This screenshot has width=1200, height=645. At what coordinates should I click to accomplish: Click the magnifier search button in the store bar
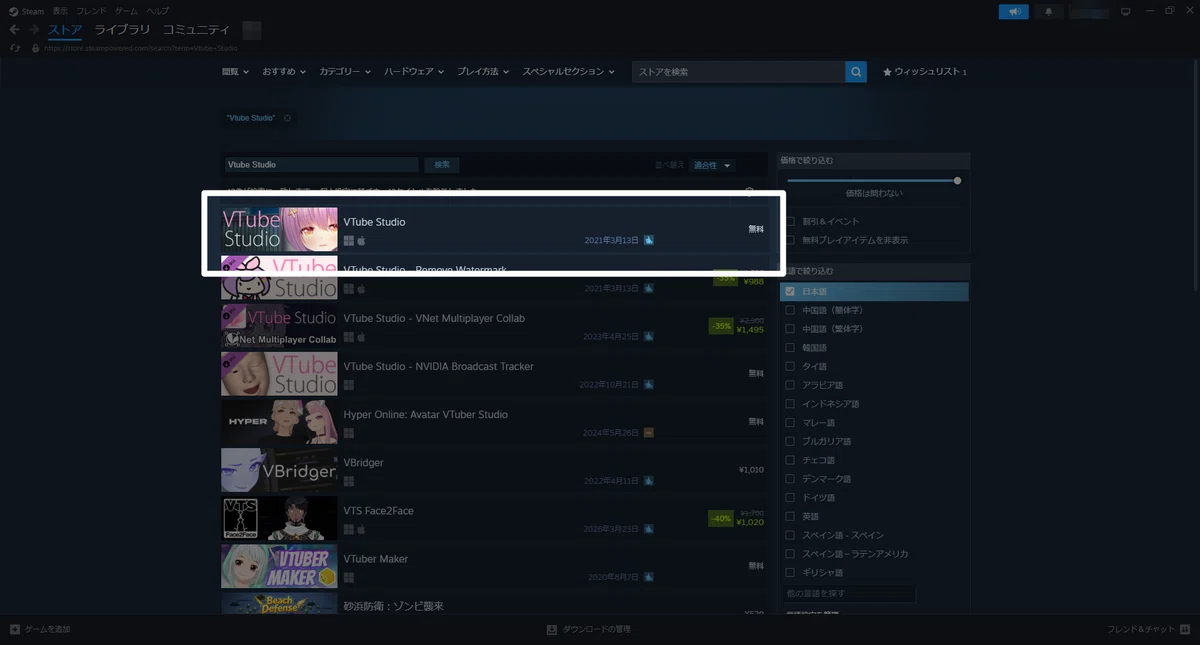pyautogui.click(x=855, y=72)
